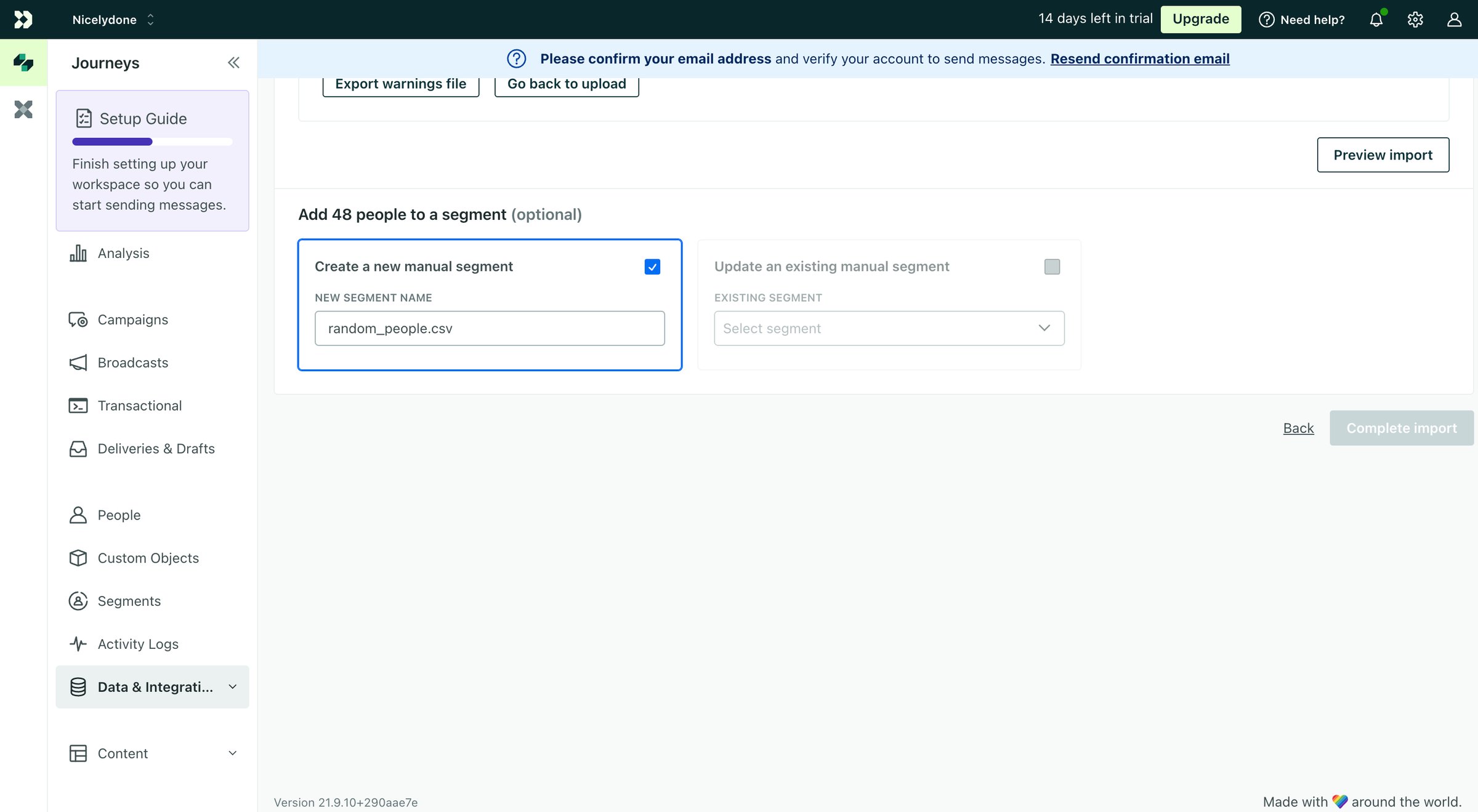Viewport: 1478px width, 812px height.
Task: Open the user account profile icon
Action: click(1454, 19)
